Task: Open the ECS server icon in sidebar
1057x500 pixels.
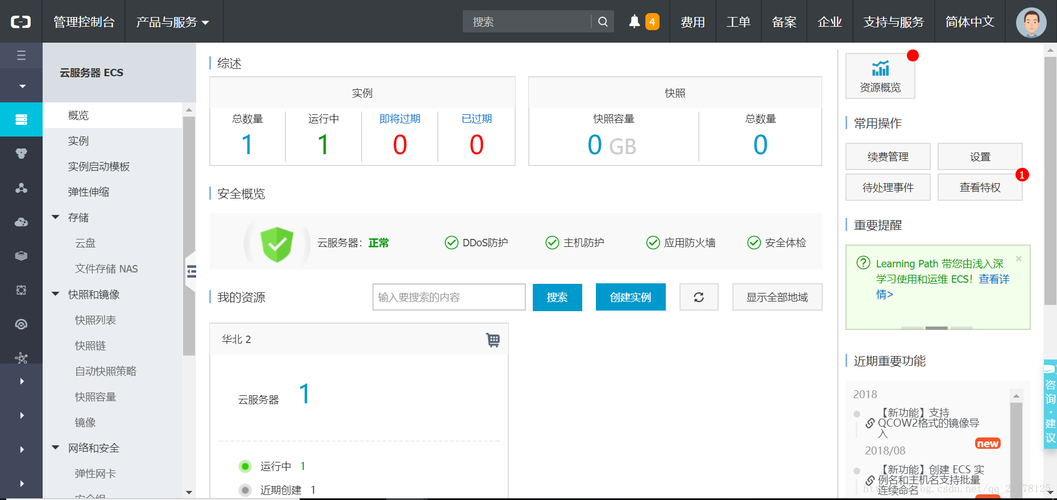Action: (21, 119)
